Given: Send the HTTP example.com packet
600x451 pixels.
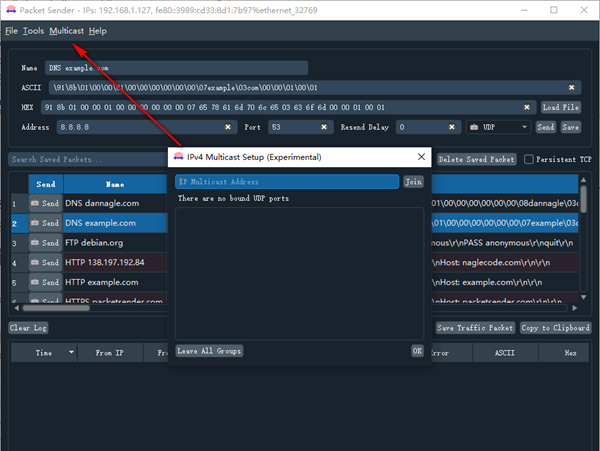Looking at the screenshot, I should [46, 282].
